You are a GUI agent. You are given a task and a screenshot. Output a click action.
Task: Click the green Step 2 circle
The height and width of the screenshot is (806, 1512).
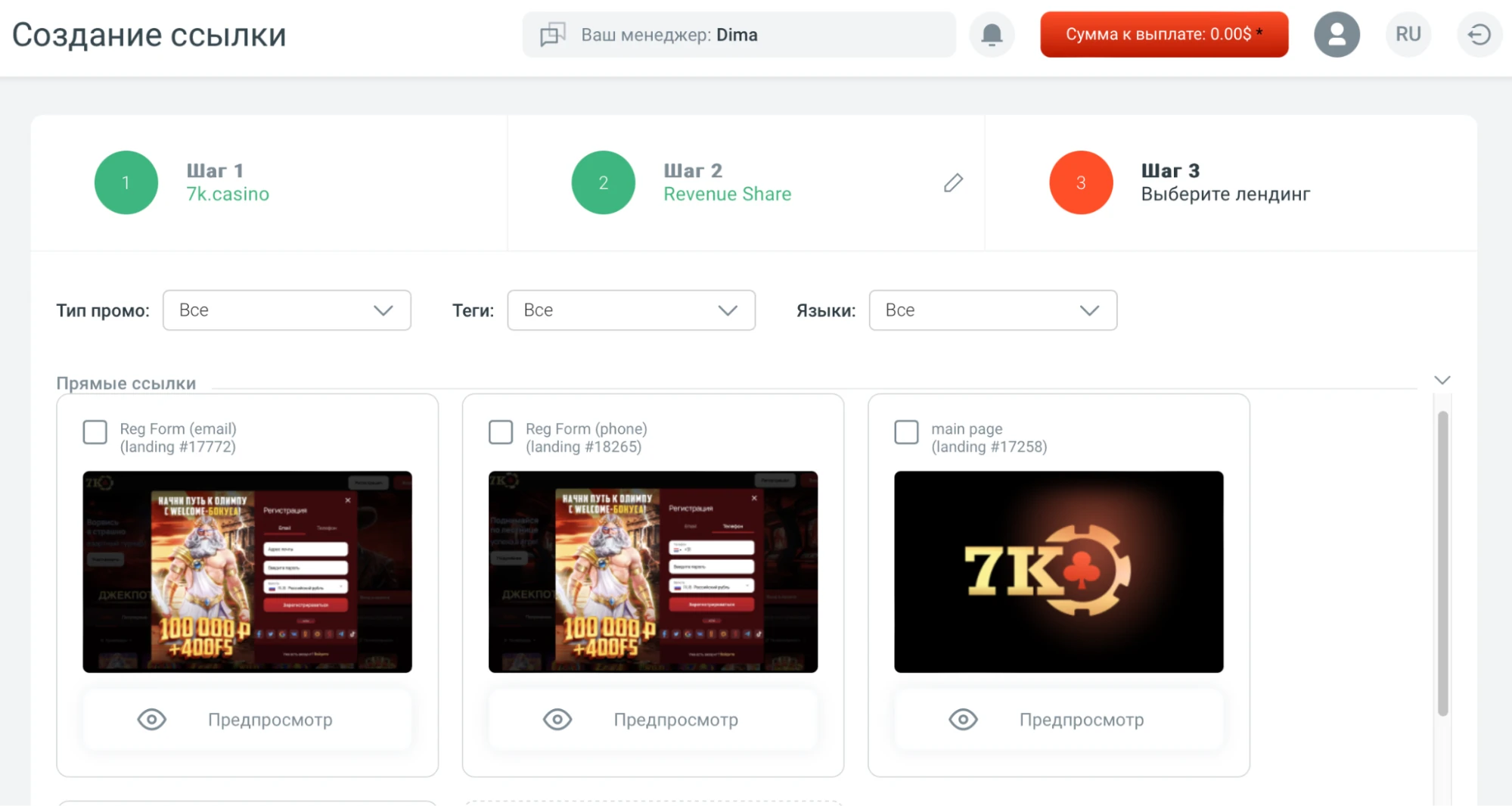click(603, 182)
